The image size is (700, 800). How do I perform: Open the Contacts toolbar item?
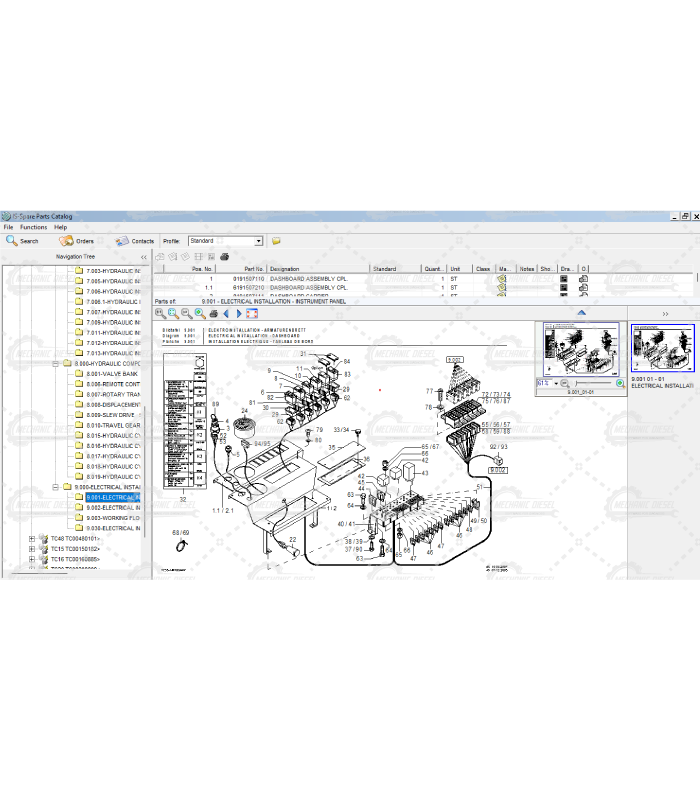134,241
